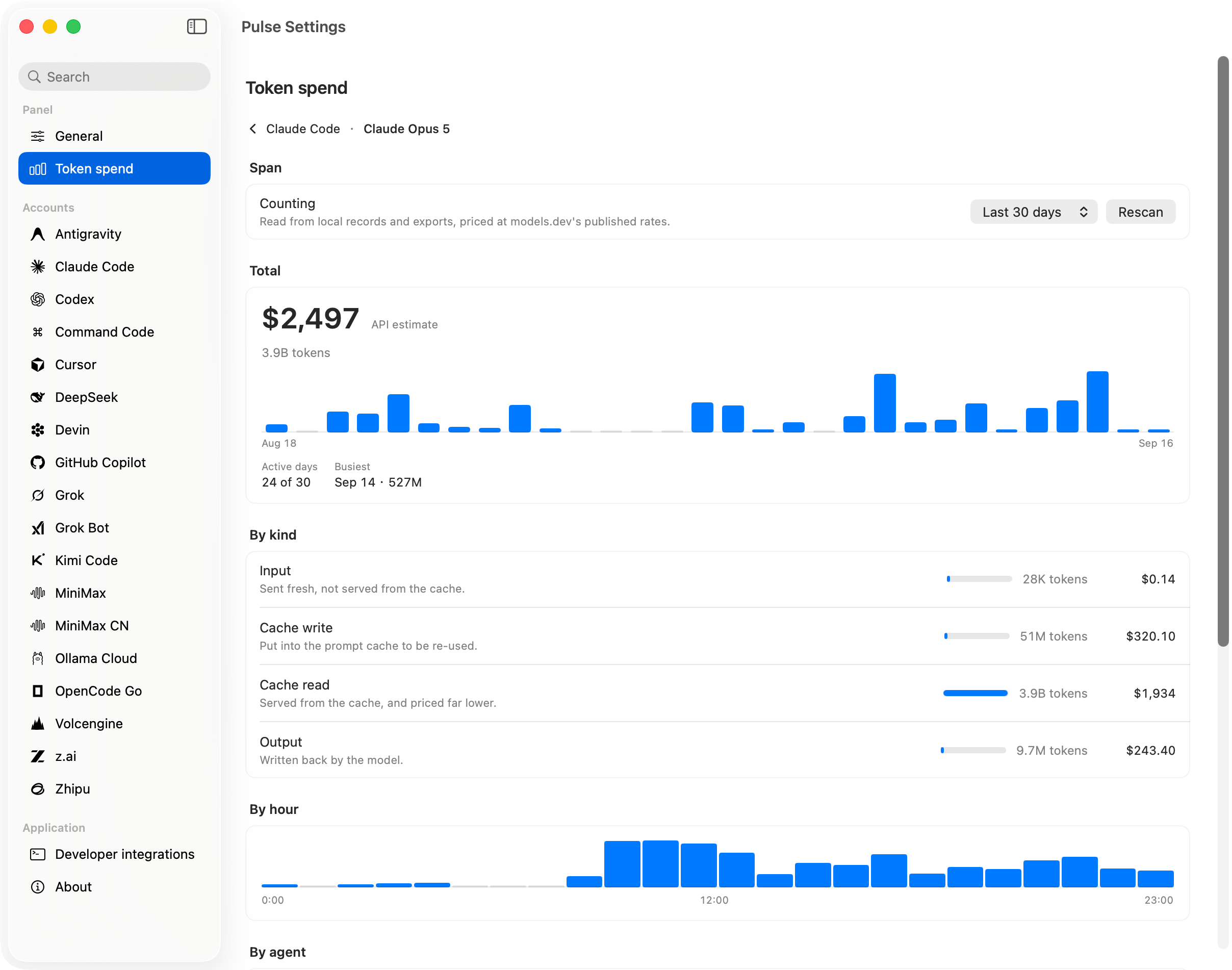The width and height of the screenshot is (1232, 970).
Task: Rescan the token records
Action: (x=1140, y=212)
